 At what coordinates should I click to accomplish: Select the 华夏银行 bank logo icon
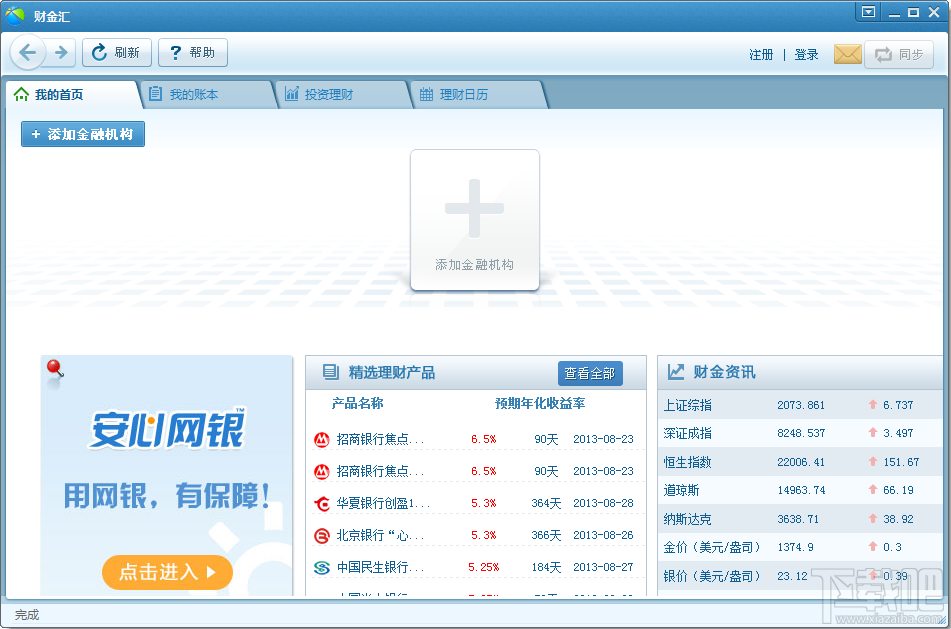click(x=322, y=505)
